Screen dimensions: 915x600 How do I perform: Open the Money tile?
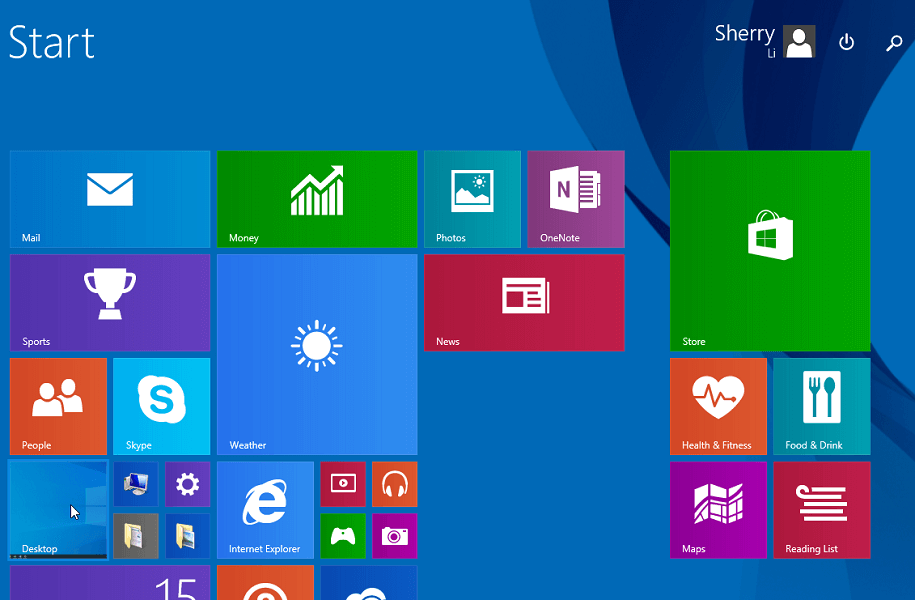317,199
